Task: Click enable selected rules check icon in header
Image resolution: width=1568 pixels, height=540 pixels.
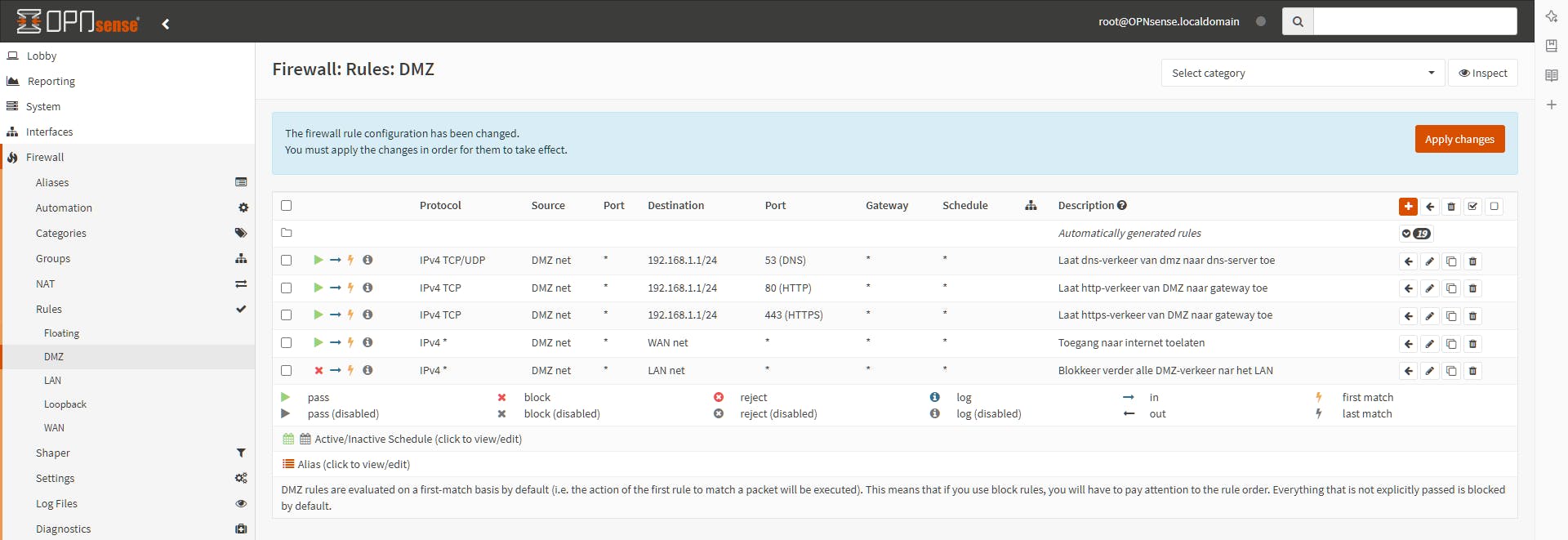Action: pos(1472,207)
